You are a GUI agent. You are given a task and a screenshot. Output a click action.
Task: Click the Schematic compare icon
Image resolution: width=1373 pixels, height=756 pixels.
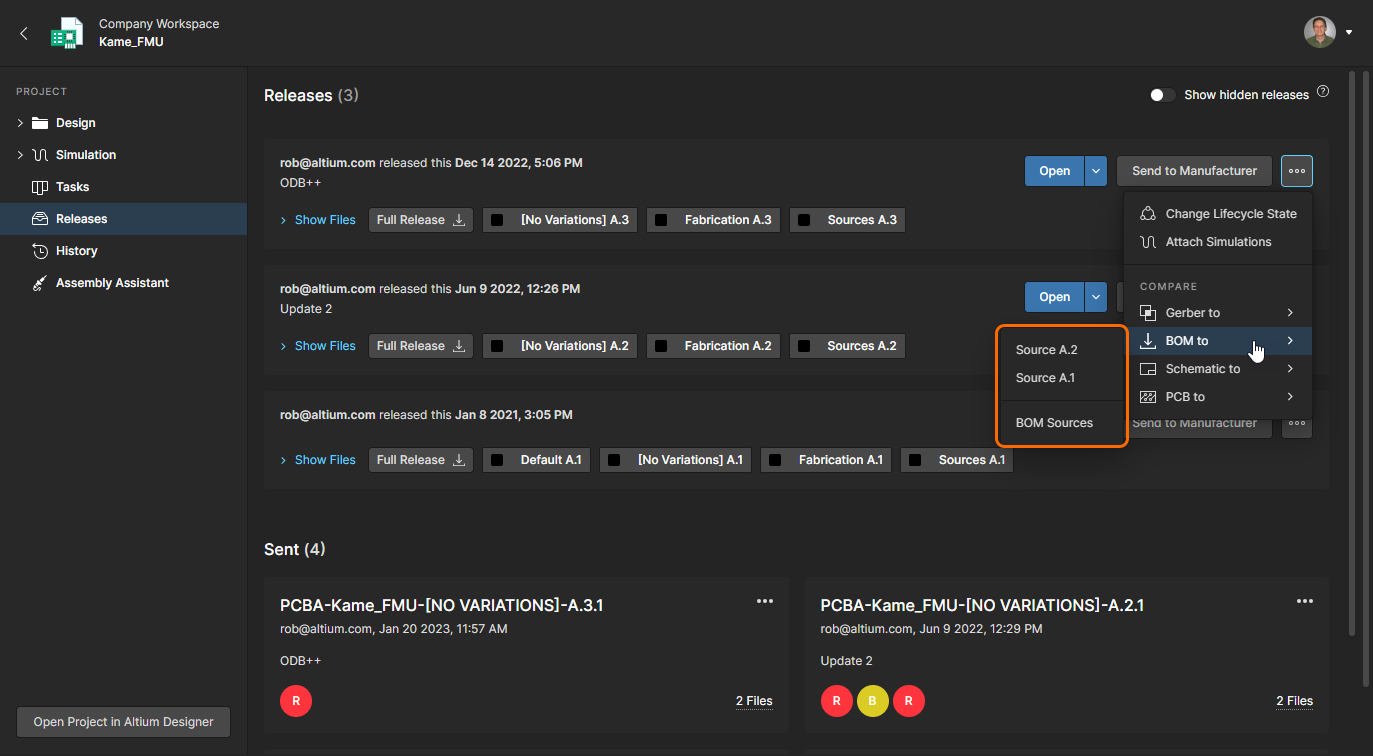click(x=1148, y=369)
